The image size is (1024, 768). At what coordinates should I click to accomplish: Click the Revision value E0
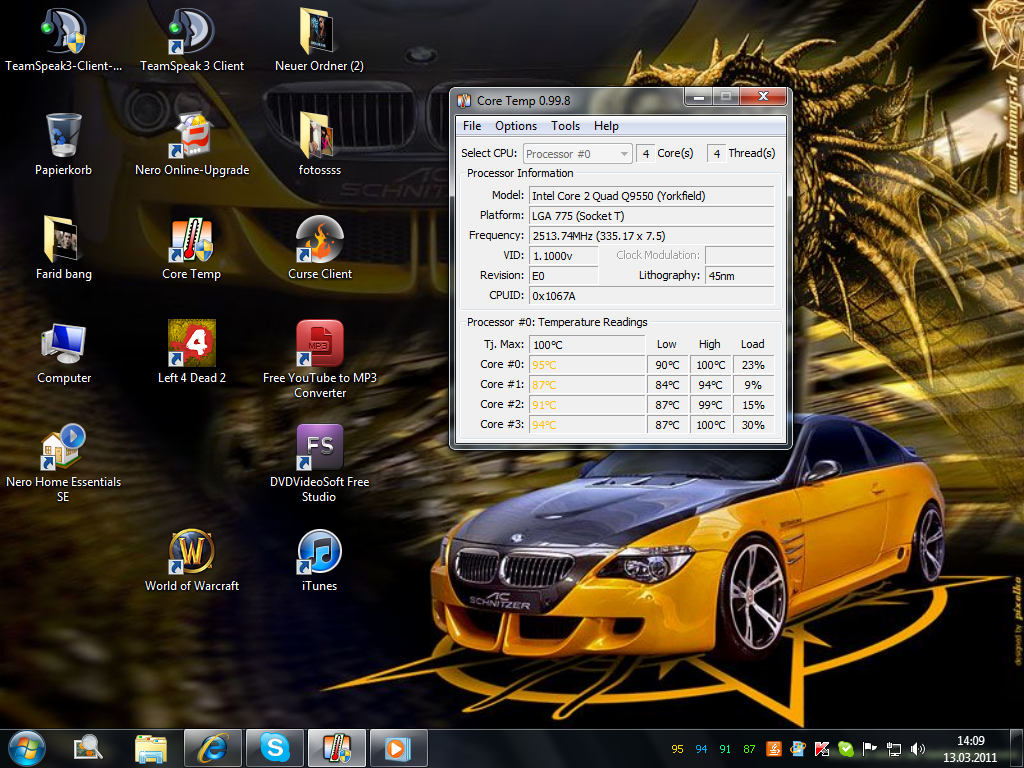pyautogui.click(x=564, y=276)
